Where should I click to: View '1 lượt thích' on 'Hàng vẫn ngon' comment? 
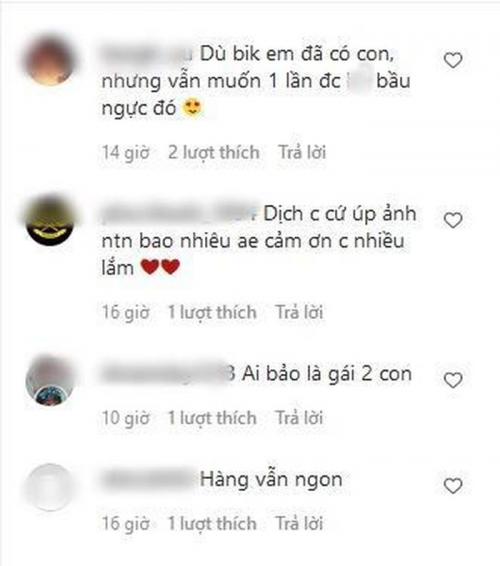[212, 523]
